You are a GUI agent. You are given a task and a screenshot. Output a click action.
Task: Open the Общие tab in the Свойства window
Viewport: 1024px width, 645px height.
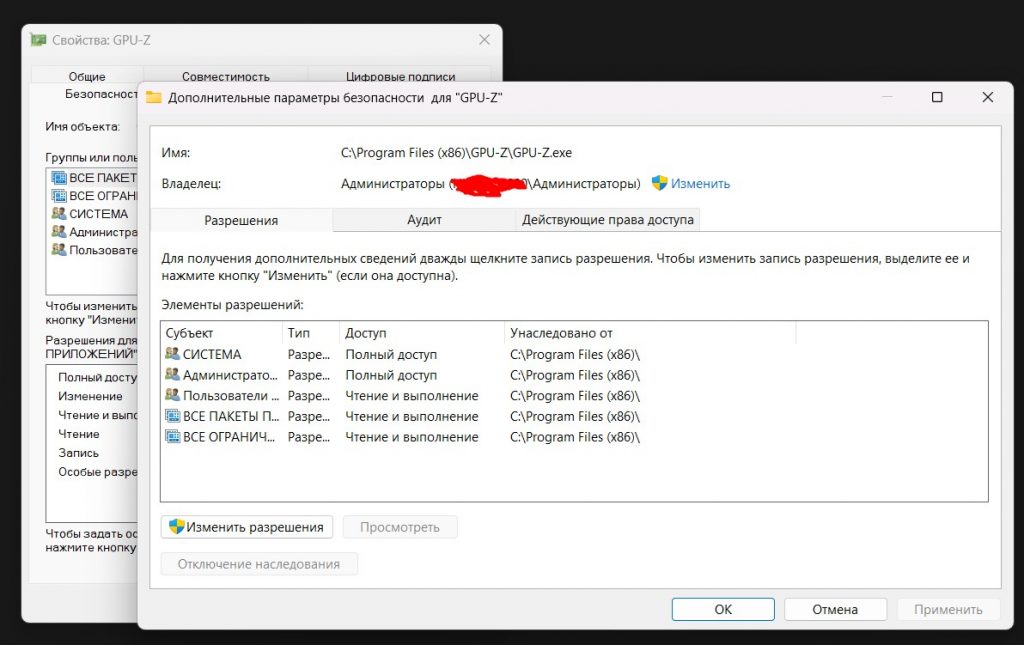pyautogui.click(x=87, y=76)
